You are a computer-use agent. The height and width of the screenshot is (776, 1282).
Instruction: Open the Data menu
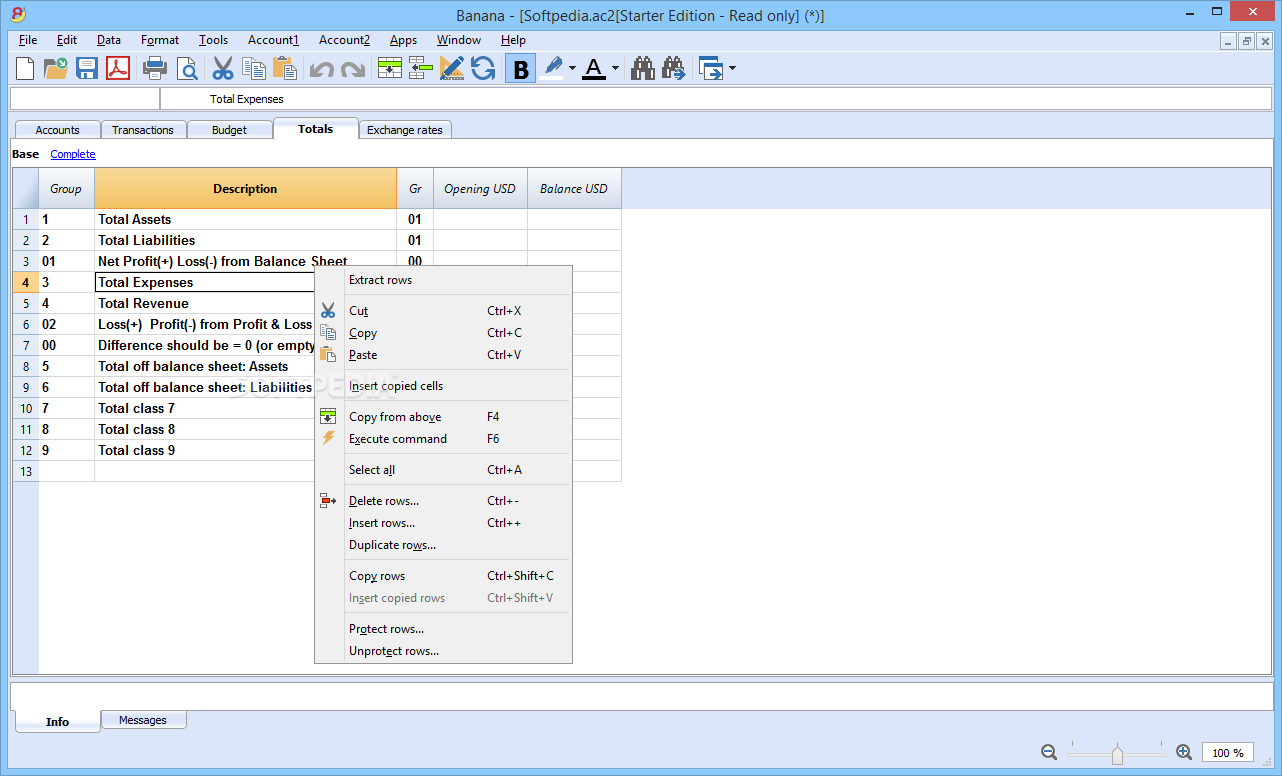coord(109,40)
